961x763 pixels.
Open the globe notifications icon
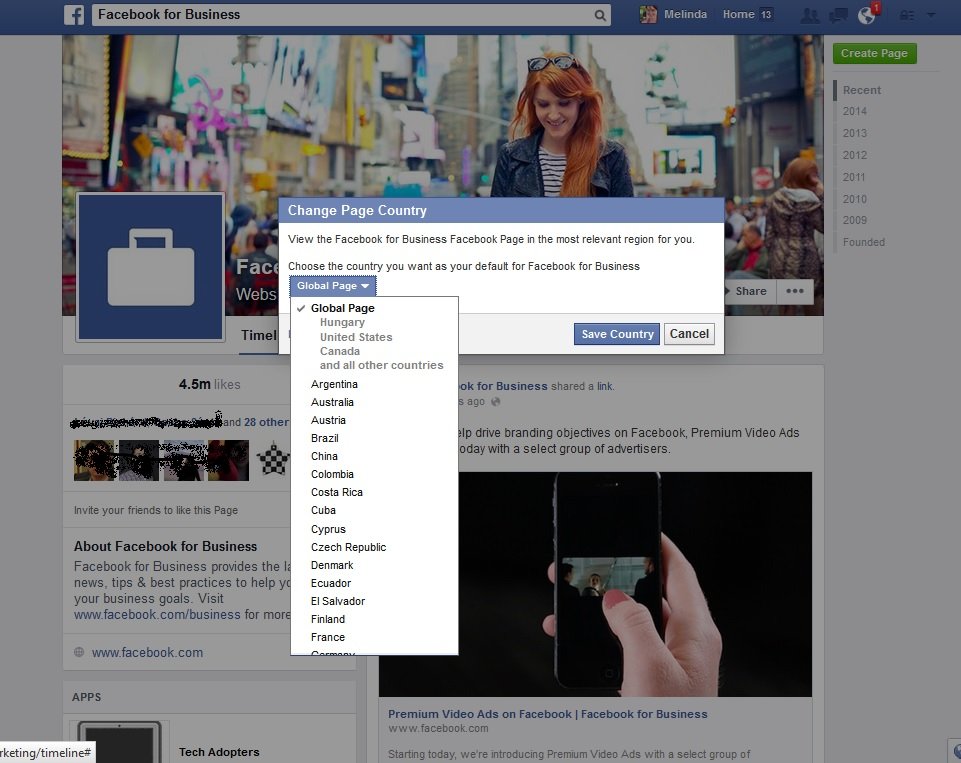pyautogui.click(x=867, y=15)
